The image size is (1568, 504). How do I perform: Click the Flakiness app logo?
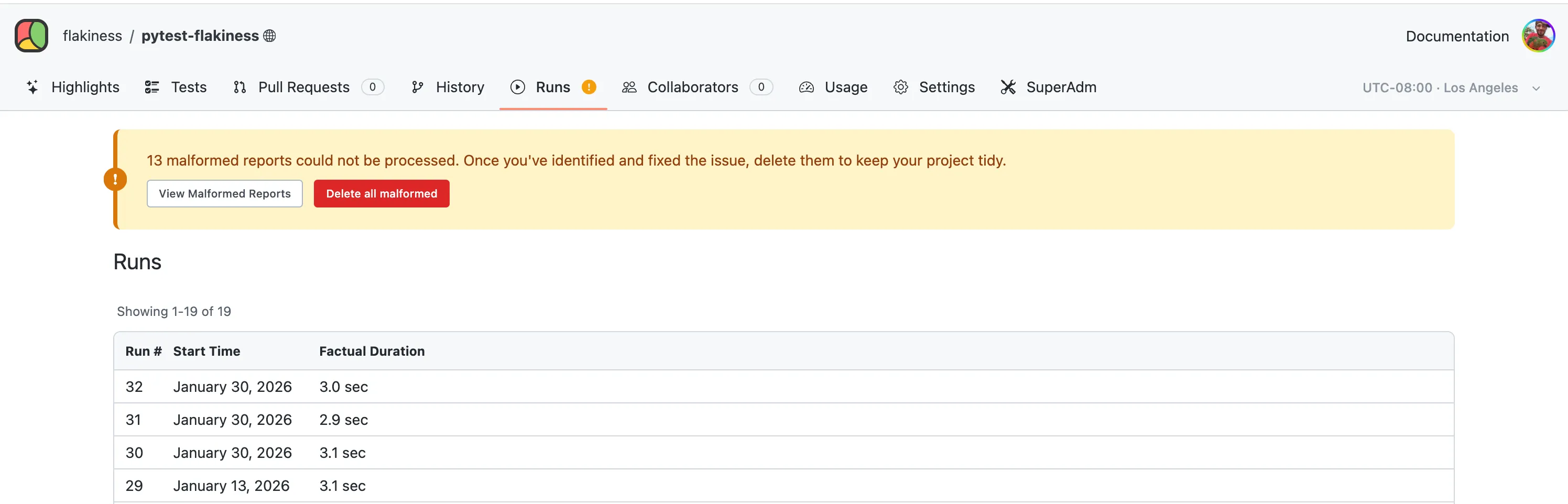[31, 36]
